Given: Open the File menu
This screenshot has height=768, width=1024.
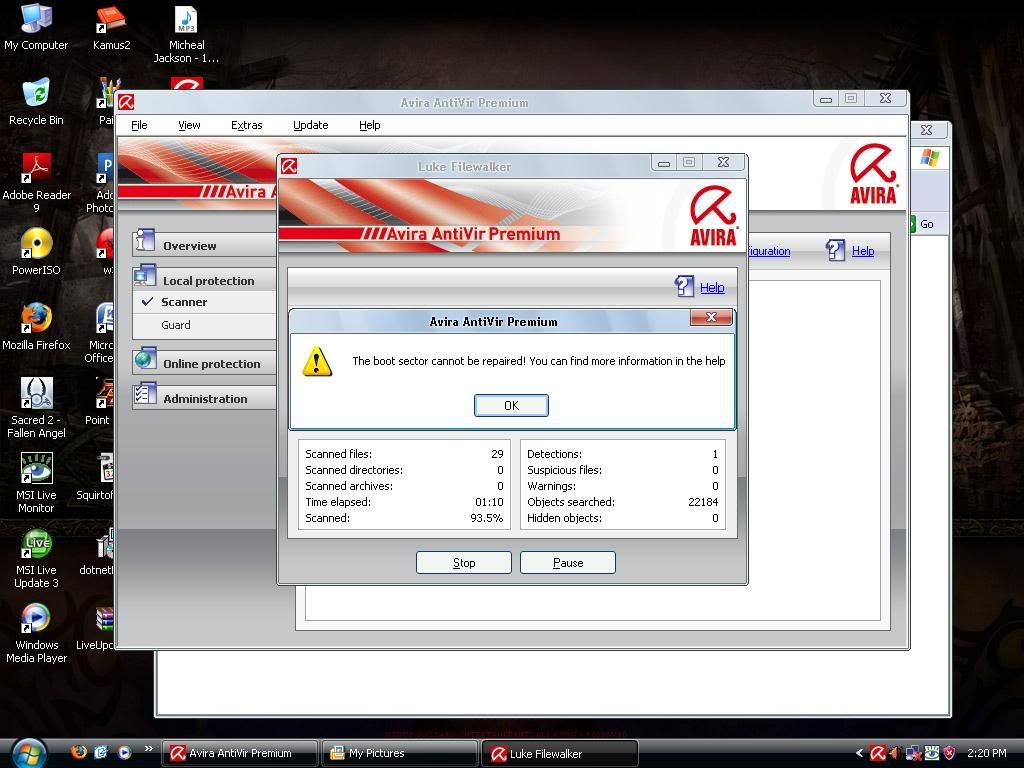Looking at the screenshot, I should [x=139, y=125].
